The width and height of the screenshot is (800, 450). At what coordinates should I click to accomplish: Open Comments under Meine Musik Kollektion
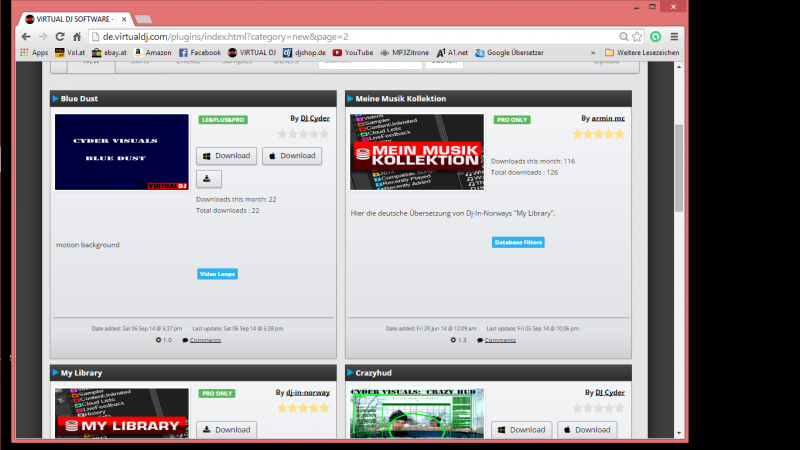500,340
